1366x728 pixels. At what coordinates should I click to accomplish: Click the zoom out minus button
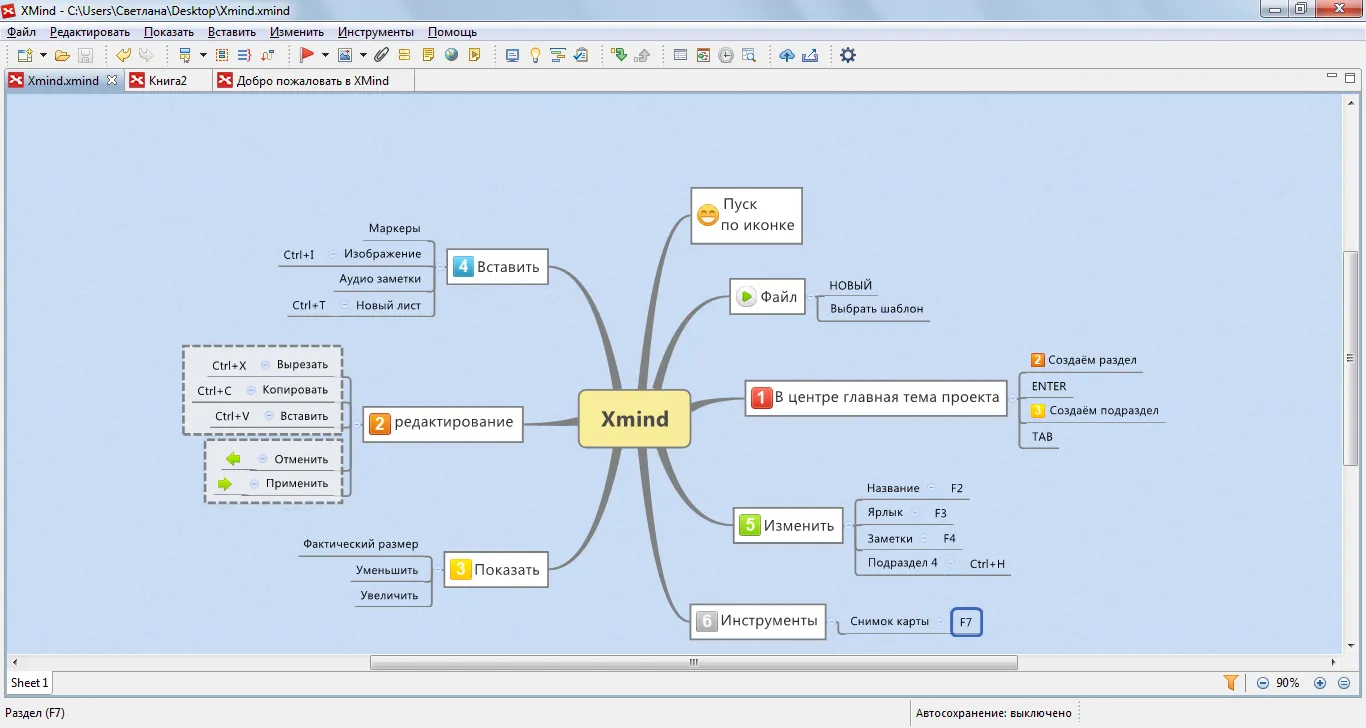[1263, 683]
